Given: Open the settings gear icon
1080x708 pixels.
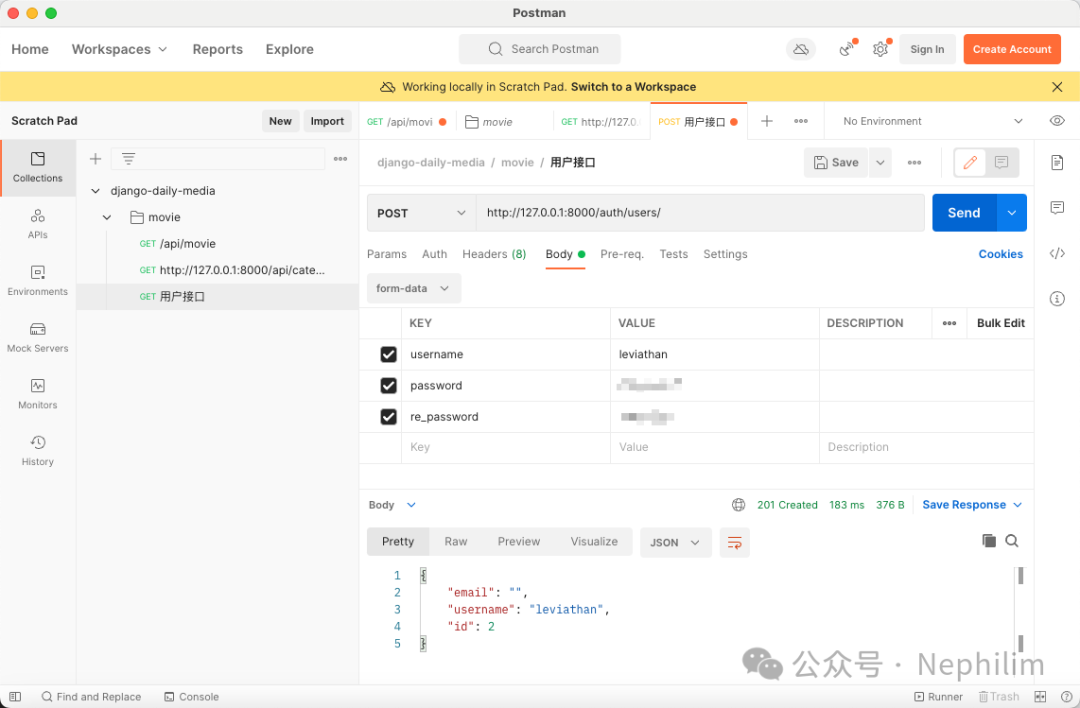Looking at the screenshot, I should tap(880, 49).
